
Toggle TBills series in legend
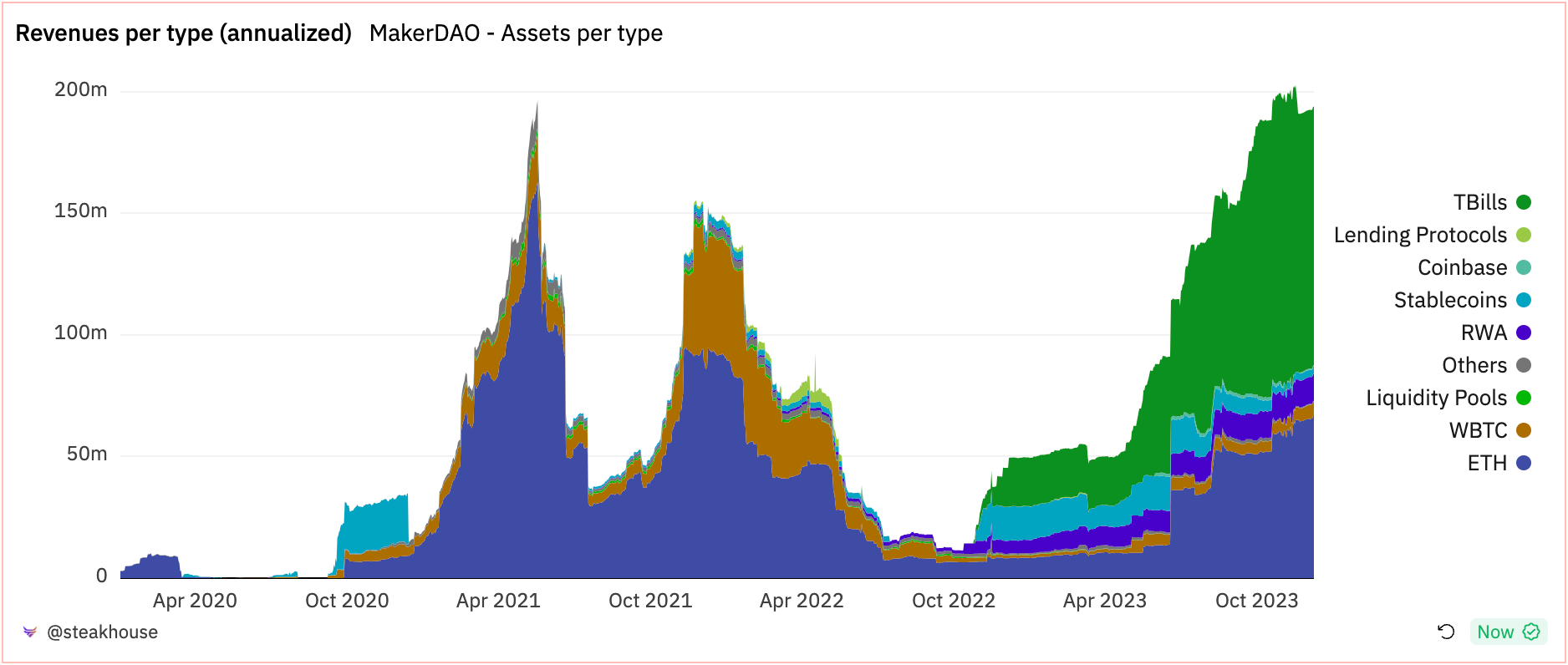[1492, 202]
